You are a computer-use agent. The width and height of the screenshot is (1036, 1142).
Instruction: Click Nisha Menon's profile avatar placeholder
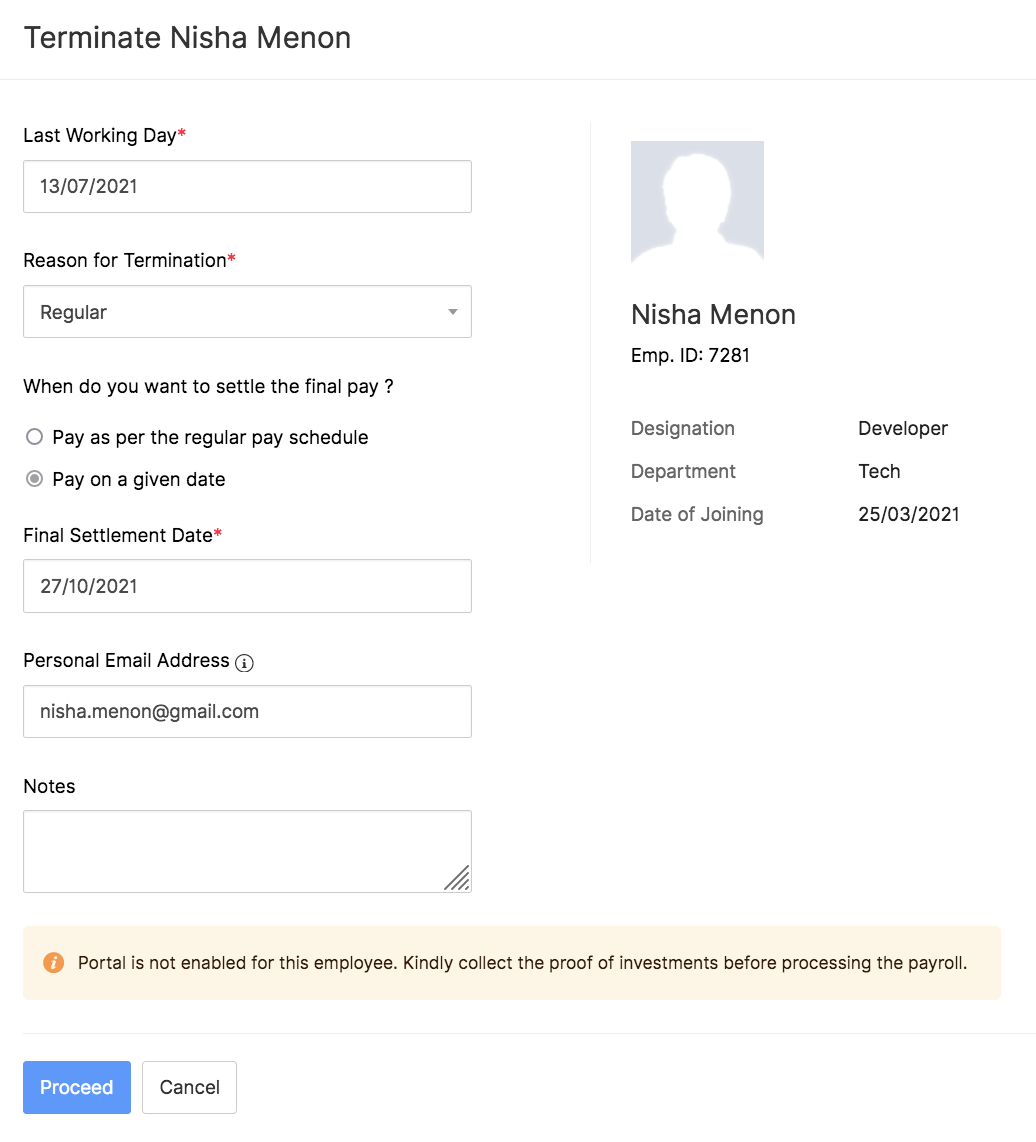(697, 202)
